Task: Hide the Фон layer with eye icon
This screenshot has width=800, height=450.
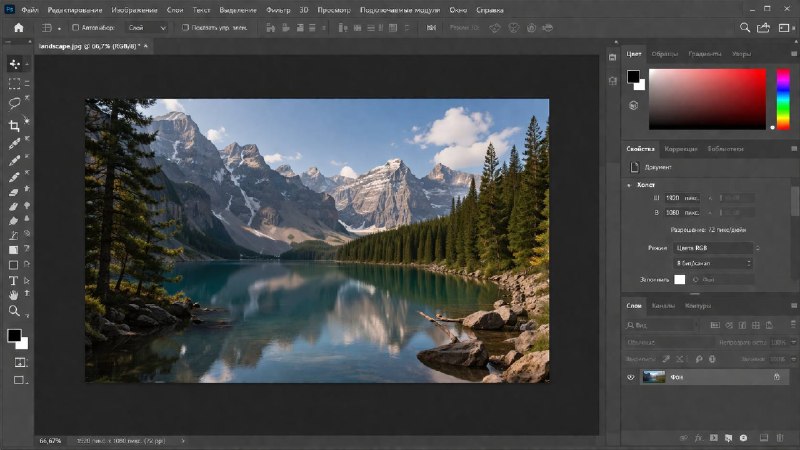Action: click(x=631, y=377)
